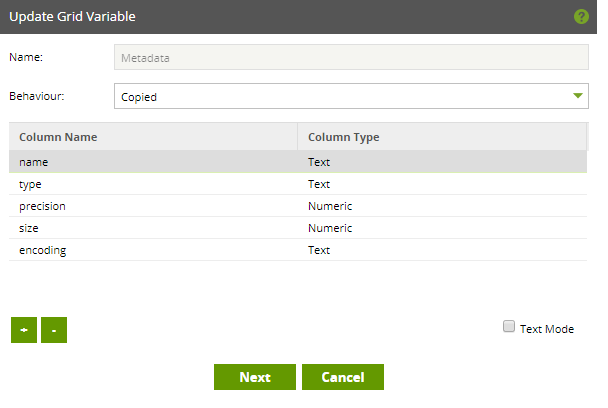608x408 pixels.
Task: Expand the Behaviour dropdown arrow
Action: (578, 96)
